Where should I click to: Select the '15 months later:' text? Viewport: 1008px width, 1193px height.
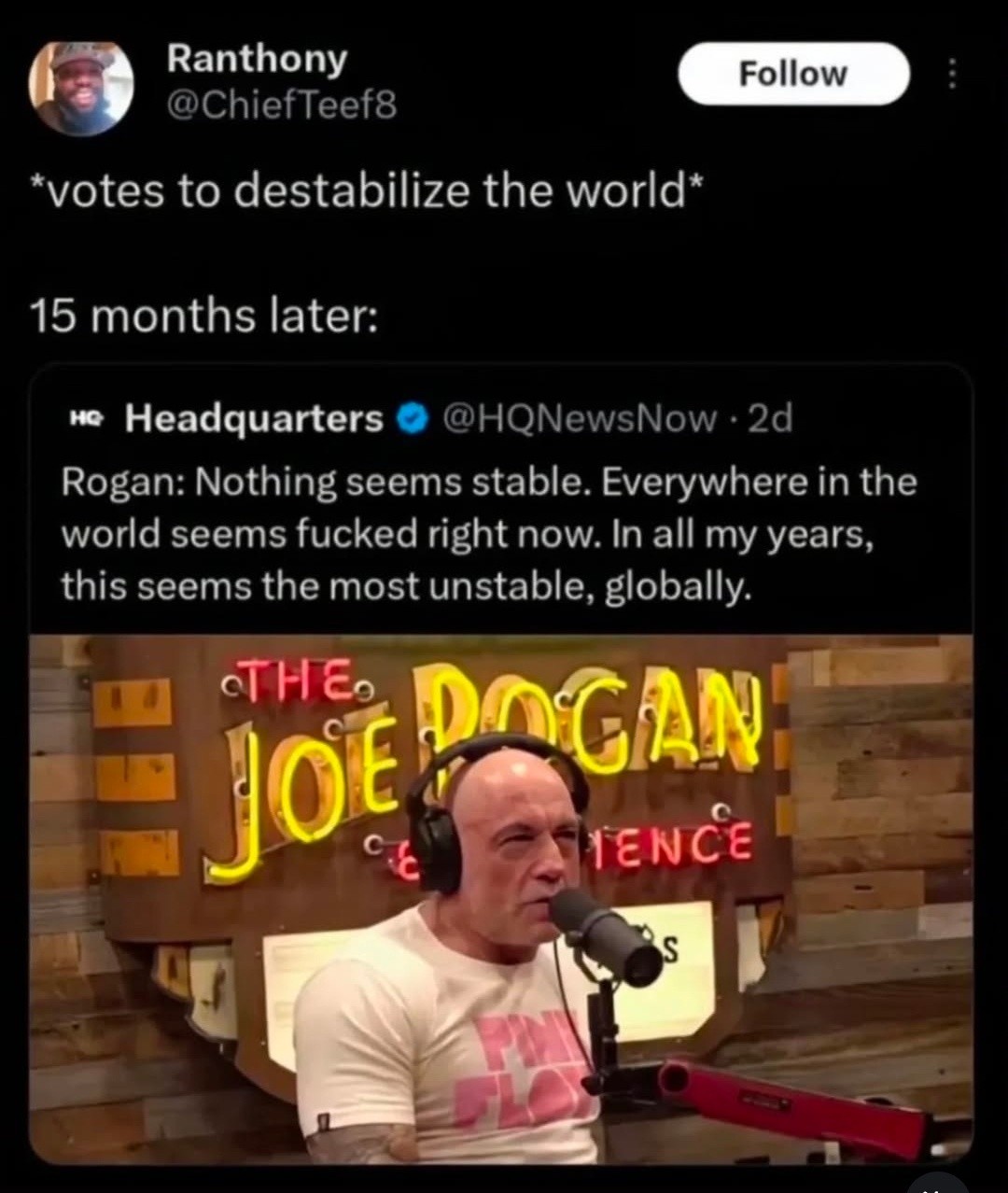coord(204,316)
